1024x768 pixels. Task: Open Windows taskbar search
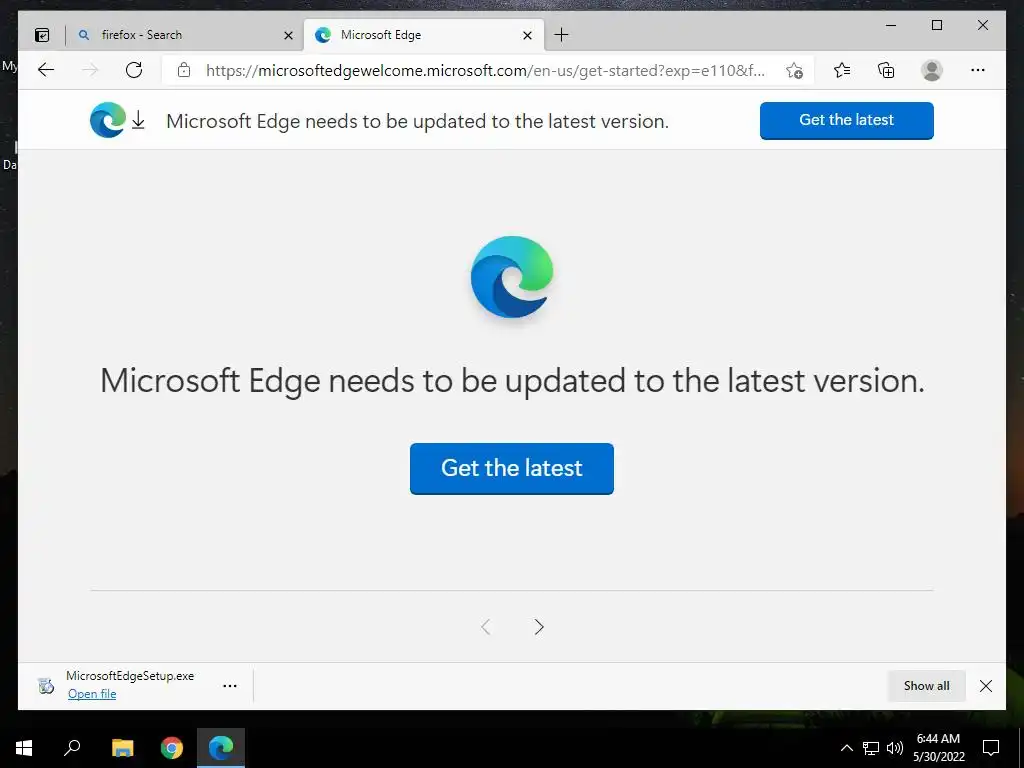(72, 748)
